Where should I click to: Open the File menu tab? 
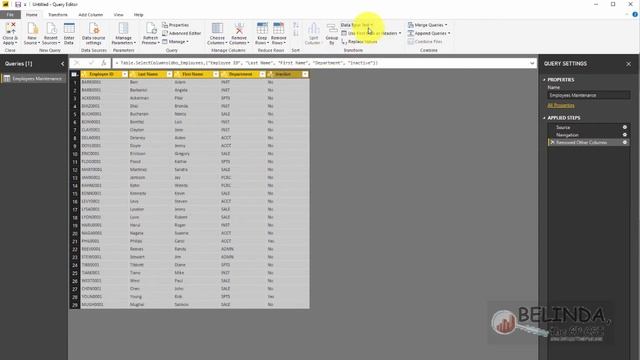coord(10,15)
